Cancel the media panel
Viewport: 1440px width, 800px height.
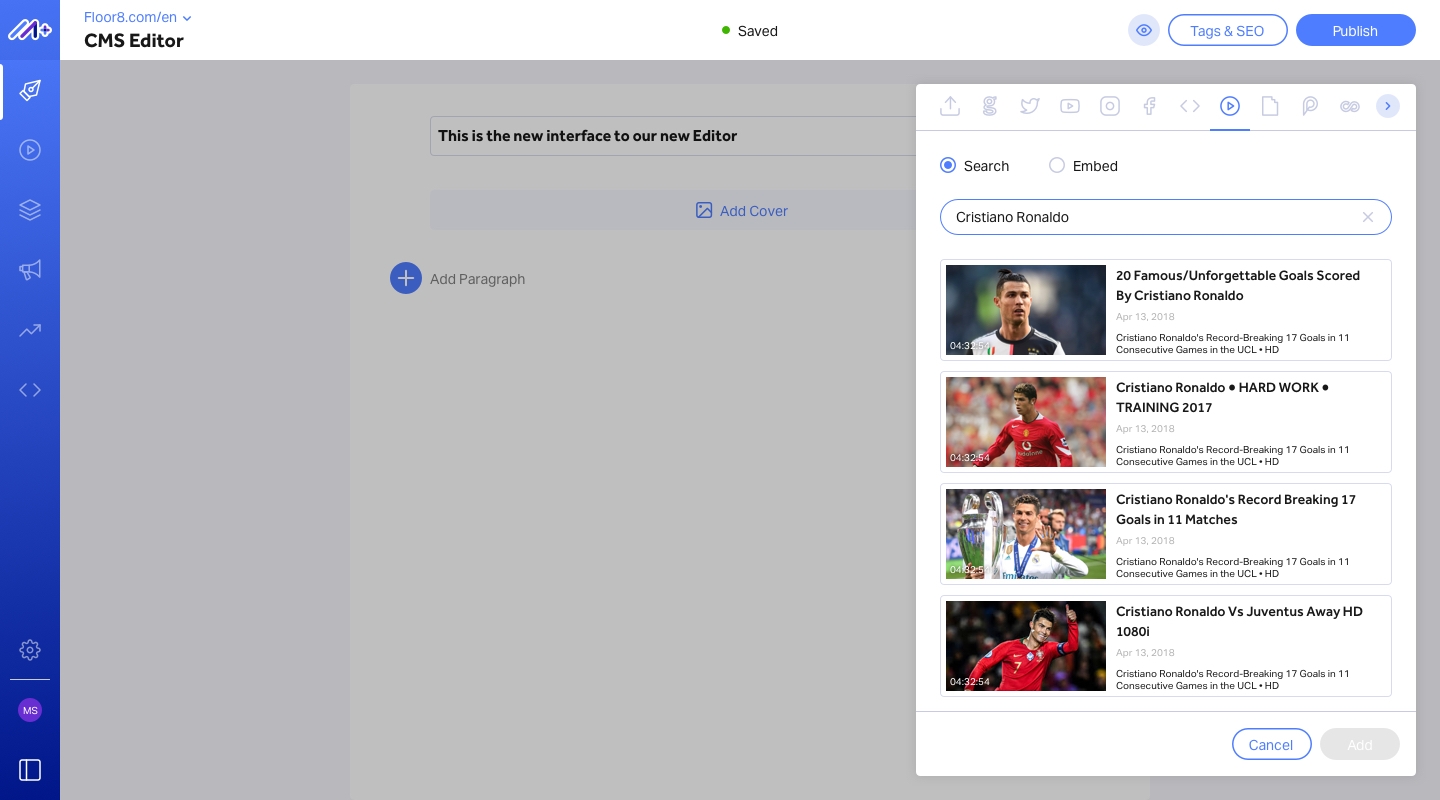point(1271,744)
